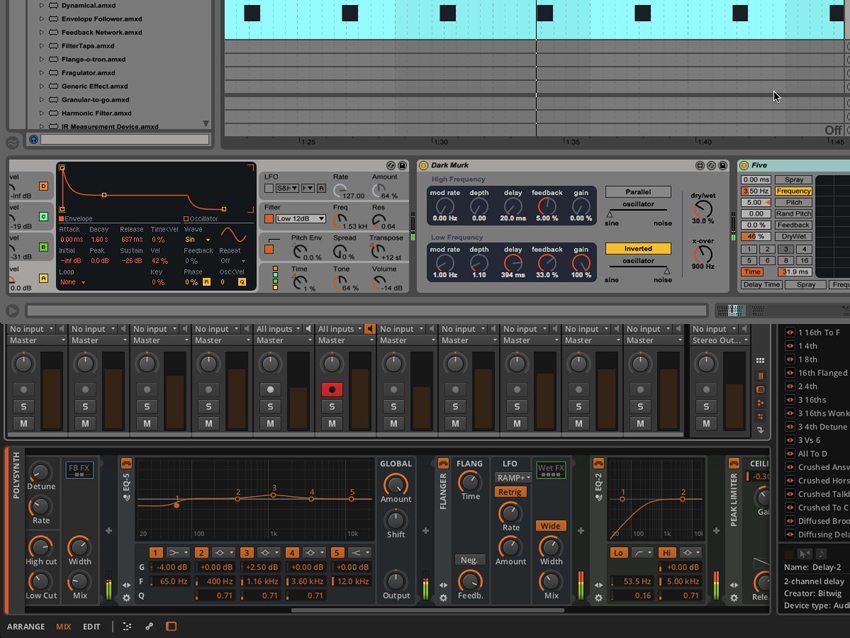The width and height of the screenshot is (850, 638).
Task: Click the active orange monitor speaker icon
Action: tap(369, 328)
